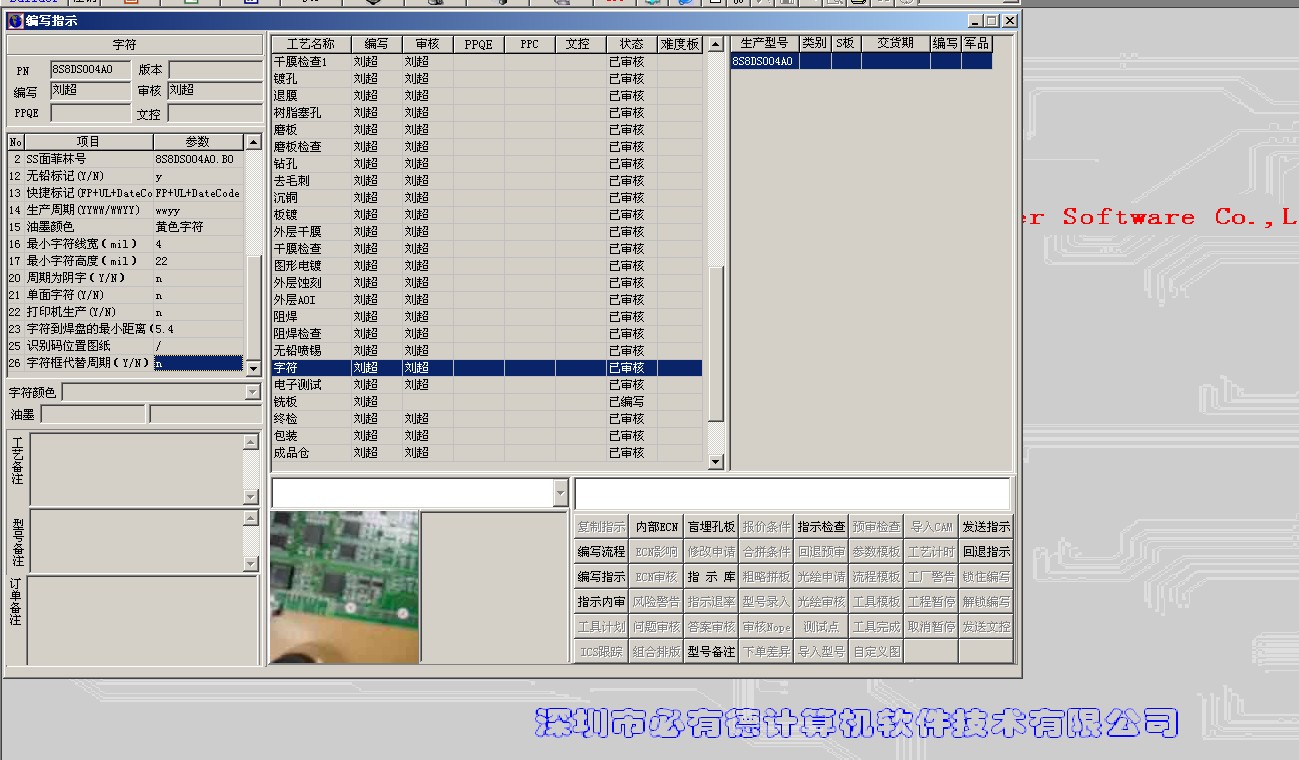Click the wide text field above the button grid
1299x760 pixels.
[792, 493]
